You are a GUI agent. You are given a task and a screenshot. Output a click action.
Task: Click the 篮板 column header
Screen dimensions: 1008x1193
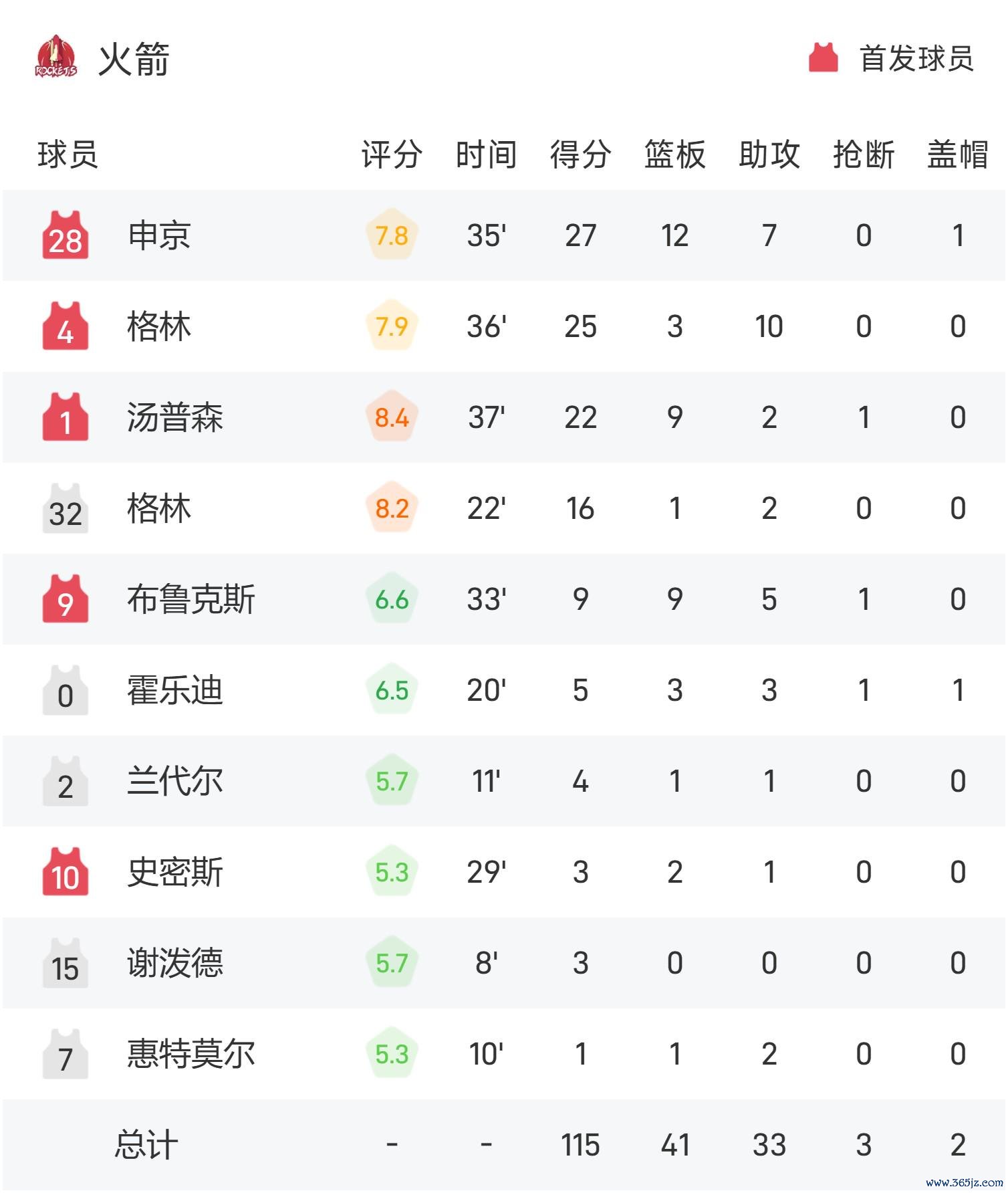tap(674, 154)
